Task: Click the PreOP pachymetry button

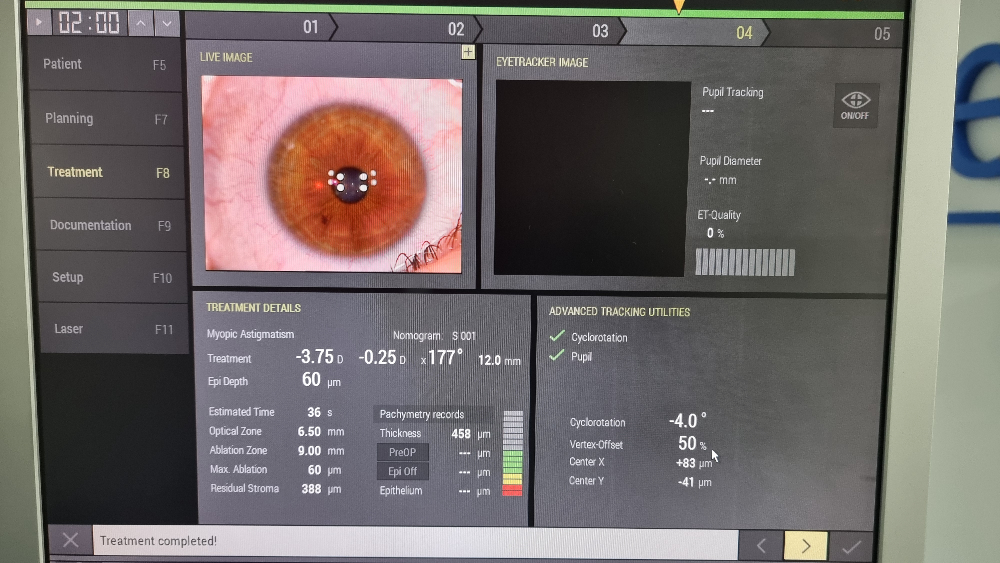Action: point(402,452)
